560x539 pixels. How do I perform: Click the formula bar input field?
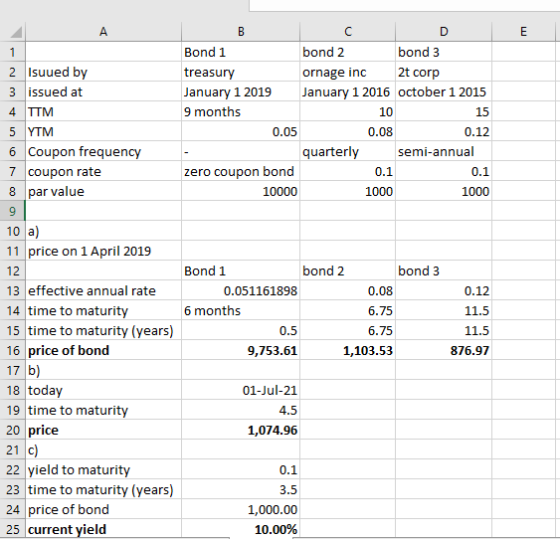point(404,5)
